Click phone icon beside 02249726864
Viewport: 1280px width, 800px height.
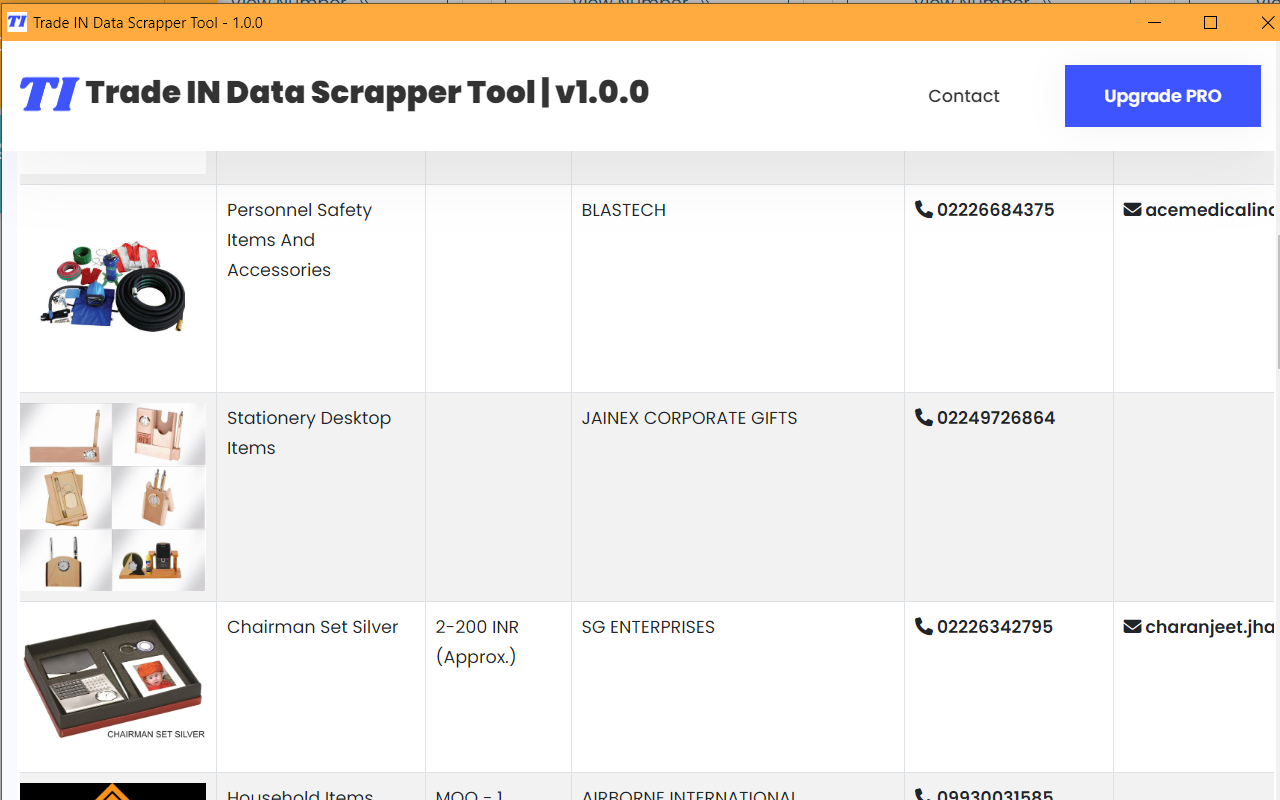point(923,417)
